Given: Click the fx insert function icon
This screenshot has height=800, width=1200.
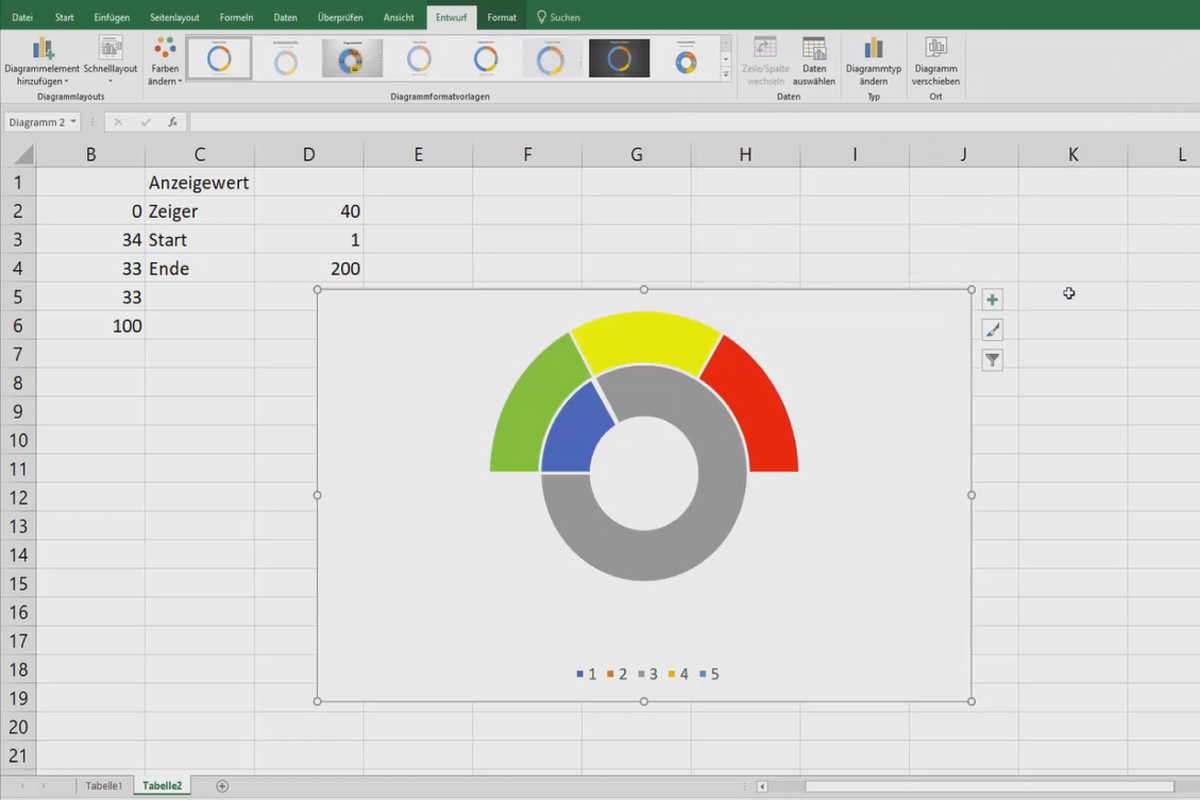Looking at the screenshot, I should pos(172,121).
